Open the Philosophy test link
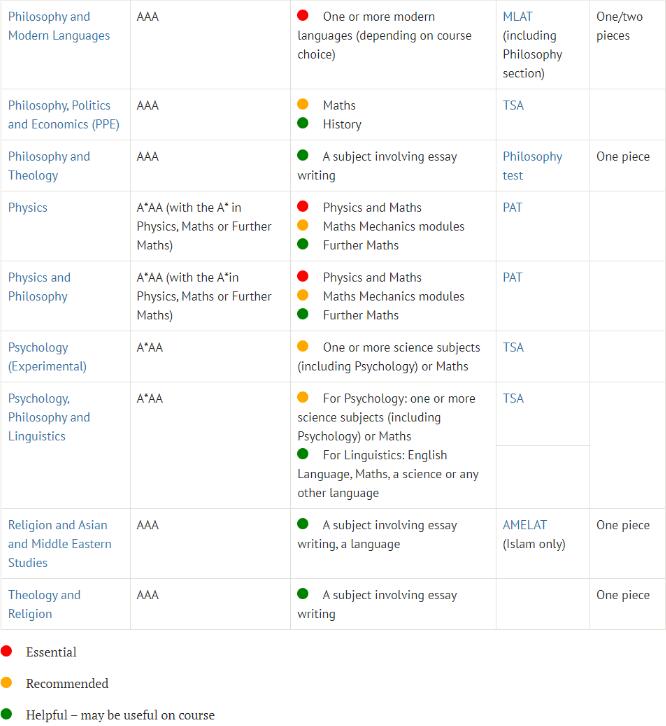 click(x=532, y=166)
